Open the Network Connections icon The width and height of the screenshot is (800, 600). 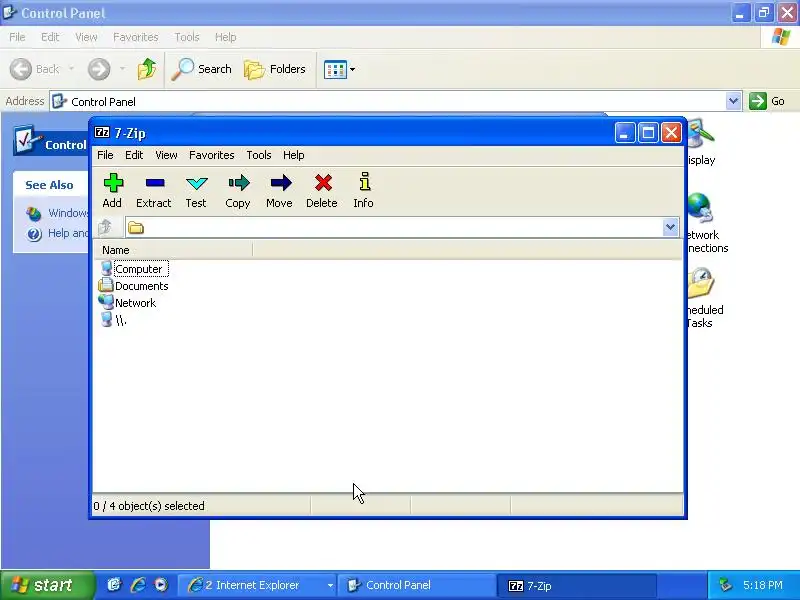pos(707,223)
